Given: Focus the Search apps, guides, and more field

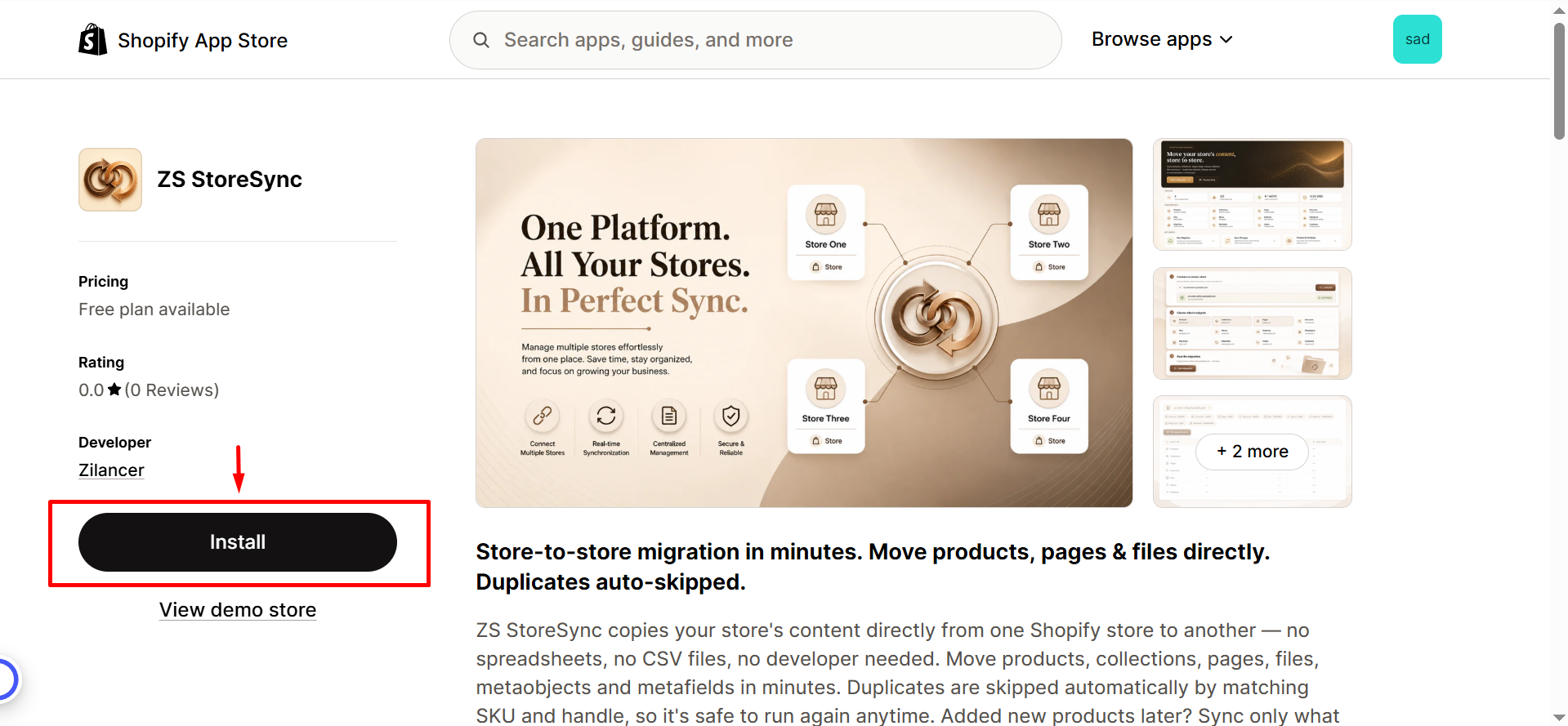Looking at the screenshot, I should click(x=756, y=40).
